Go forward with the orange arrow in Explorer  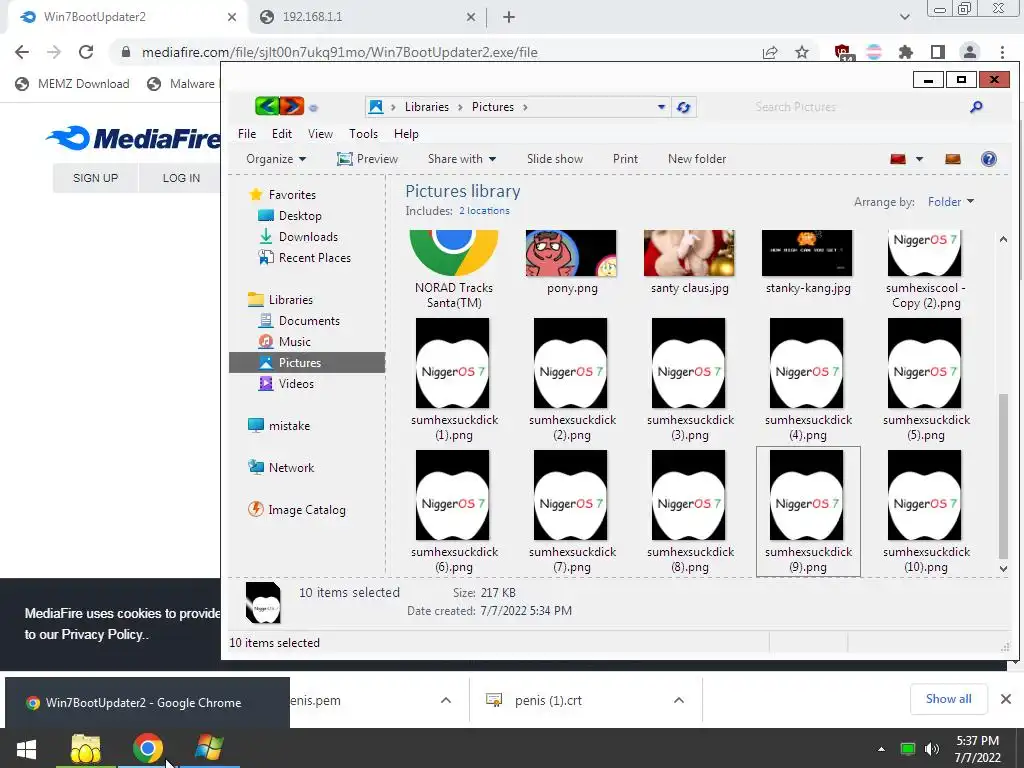292,106
